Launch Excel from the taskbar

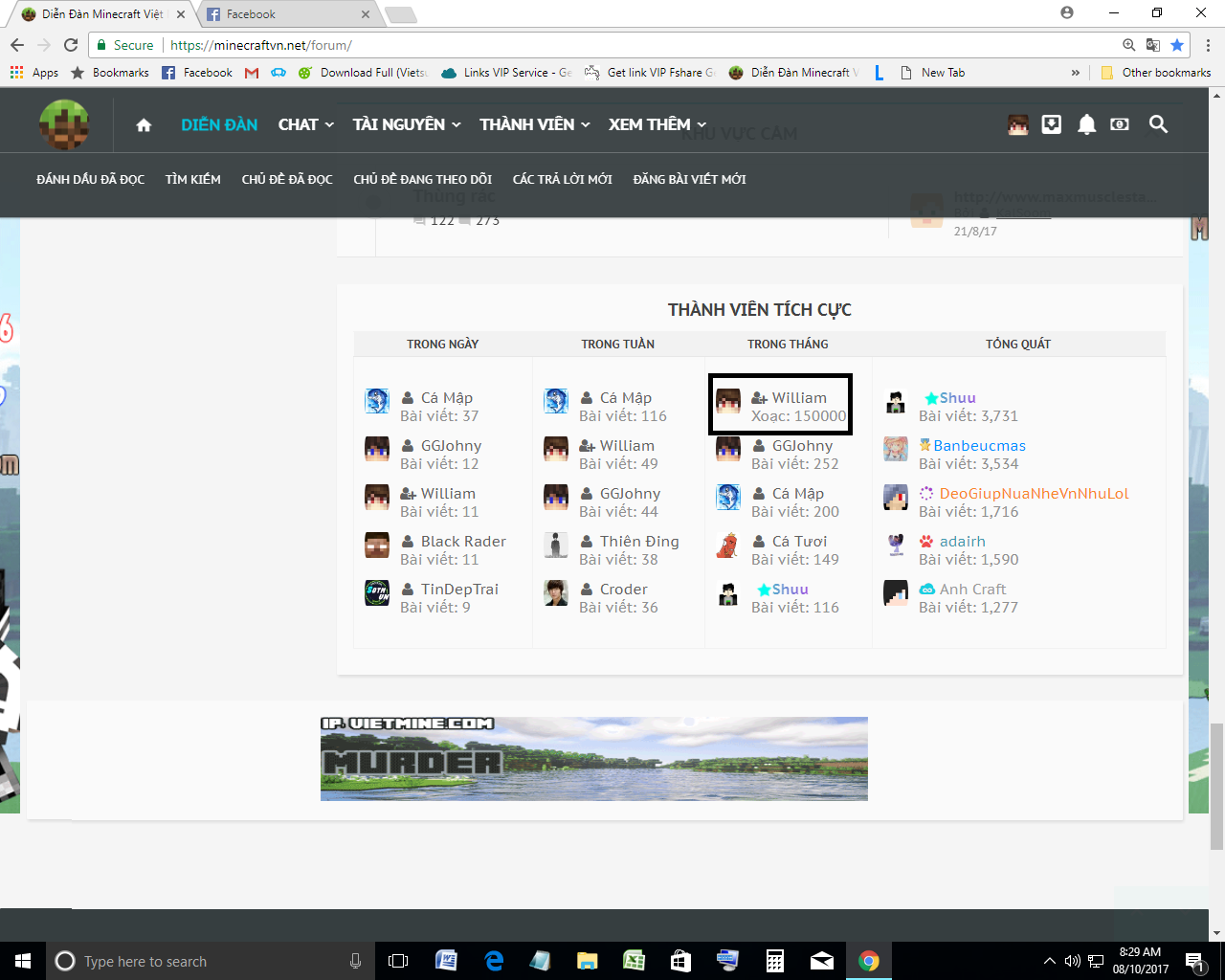click(x=634, y=960)
